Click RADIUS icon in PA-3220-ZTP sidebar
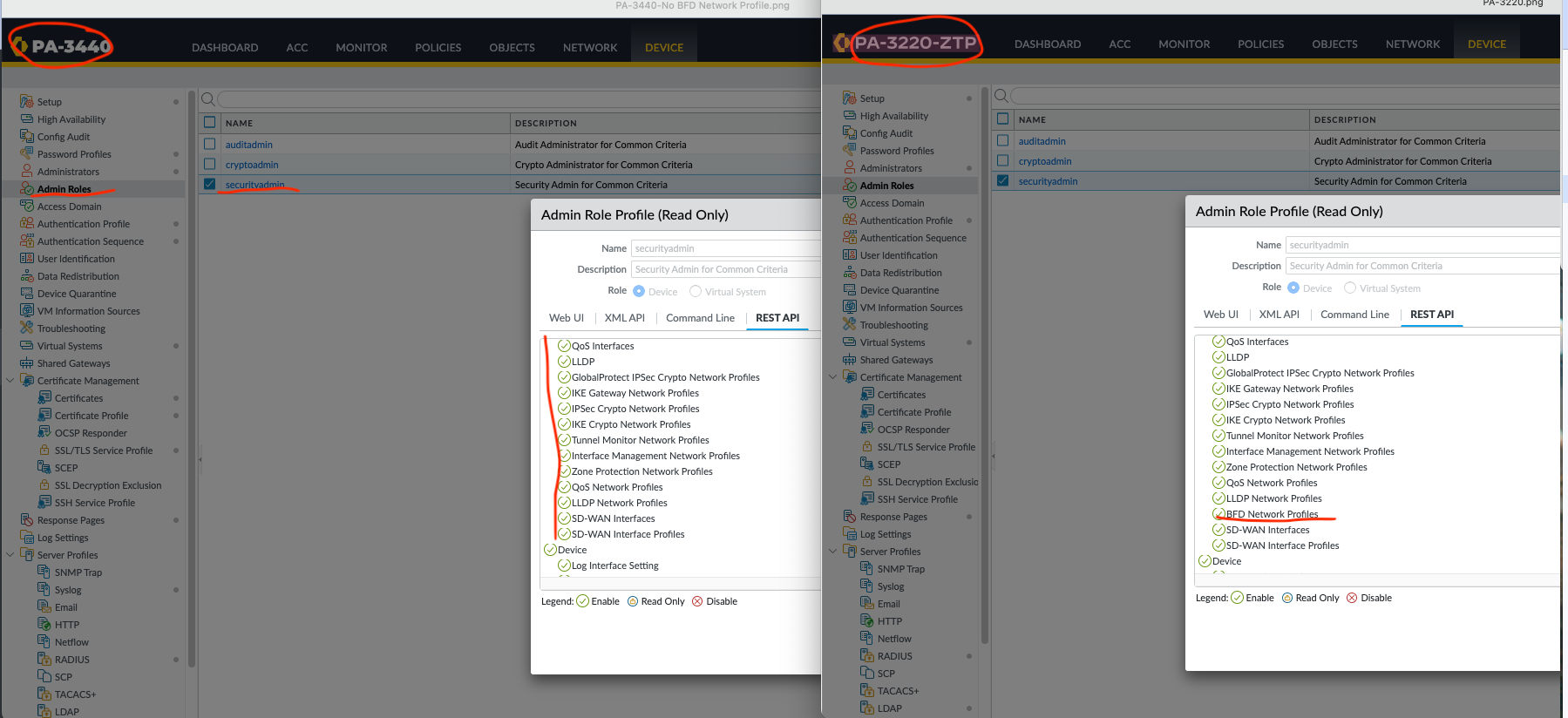Image resolution: width=1568 pixels, height=718 pixels. (867, 656)
